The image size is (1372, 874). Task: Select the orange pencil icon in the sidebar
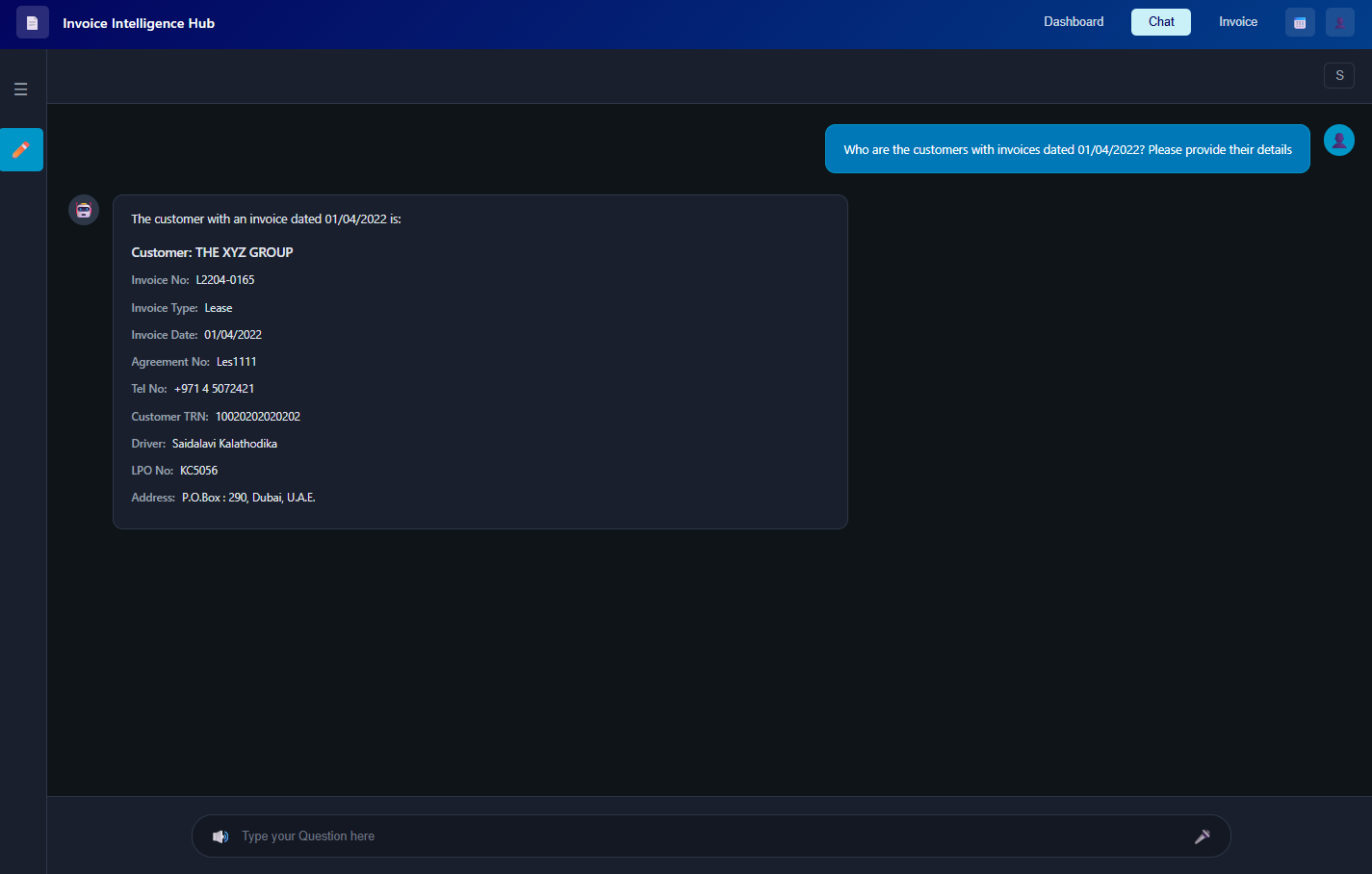[21, 149]
